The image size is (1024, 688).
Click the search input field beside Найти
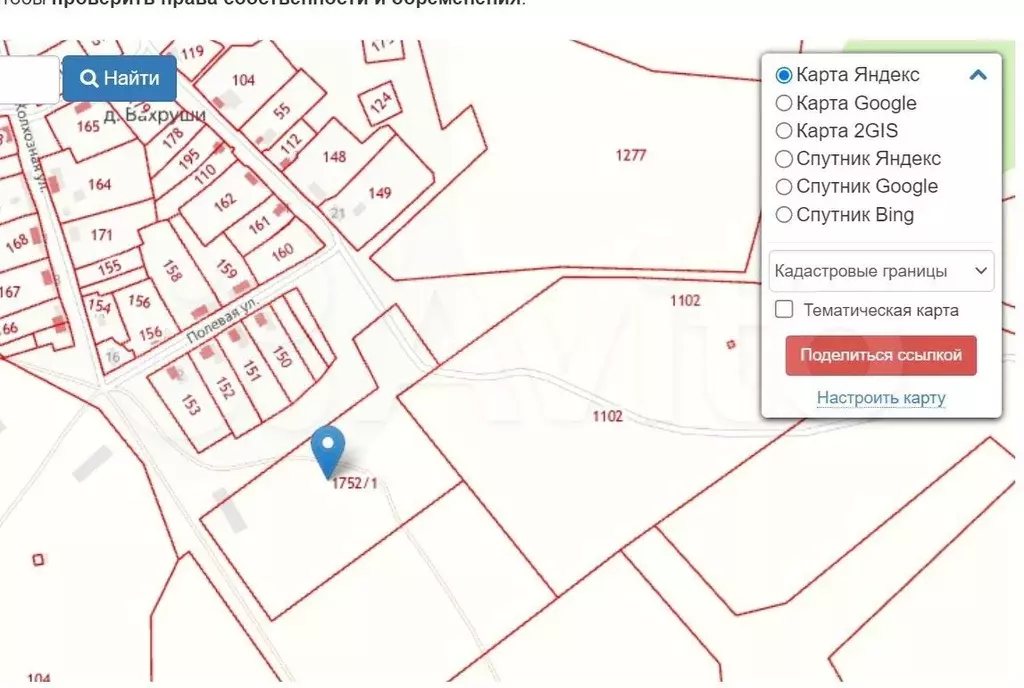point(29,79)
